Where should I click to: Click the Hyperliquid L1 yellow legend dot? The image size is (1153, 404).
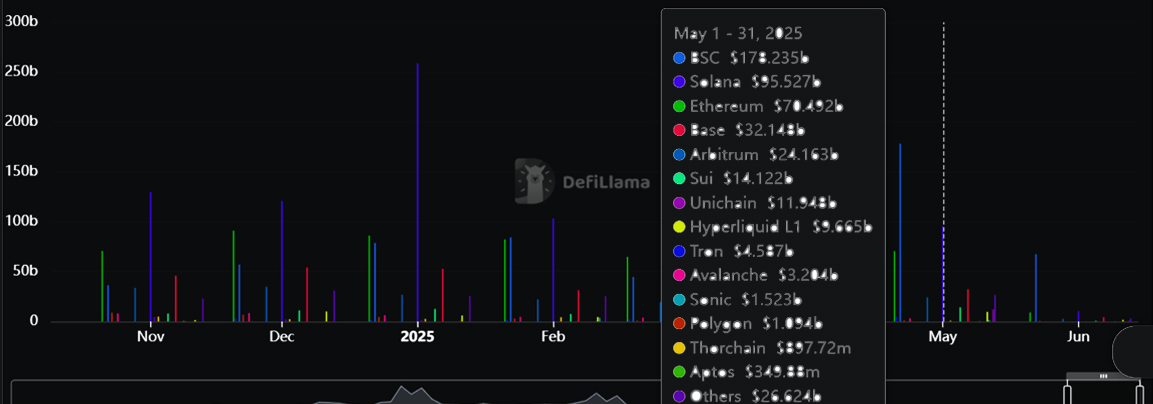(679, 227)
